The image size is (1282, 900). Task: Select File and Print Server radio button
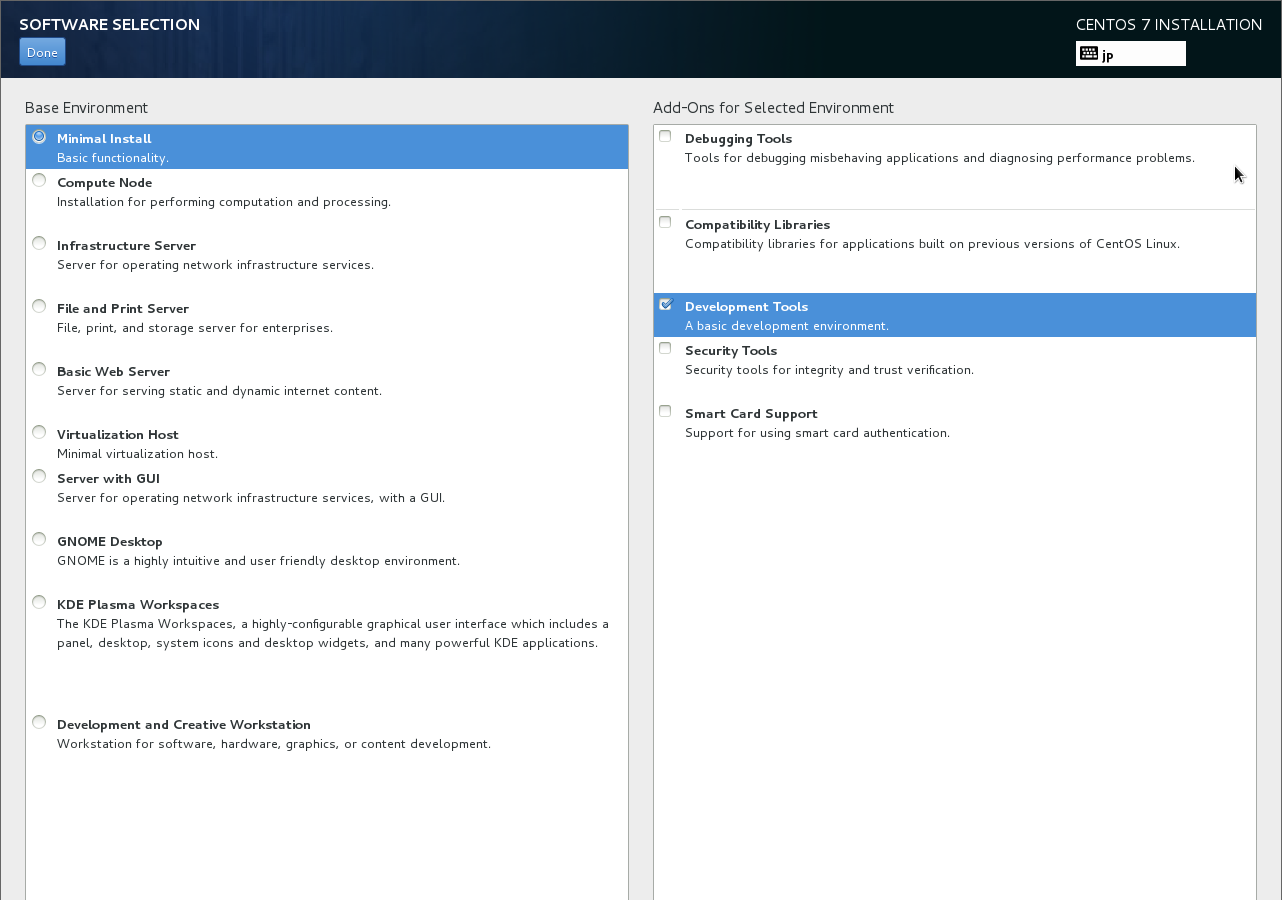pos(39,306)
